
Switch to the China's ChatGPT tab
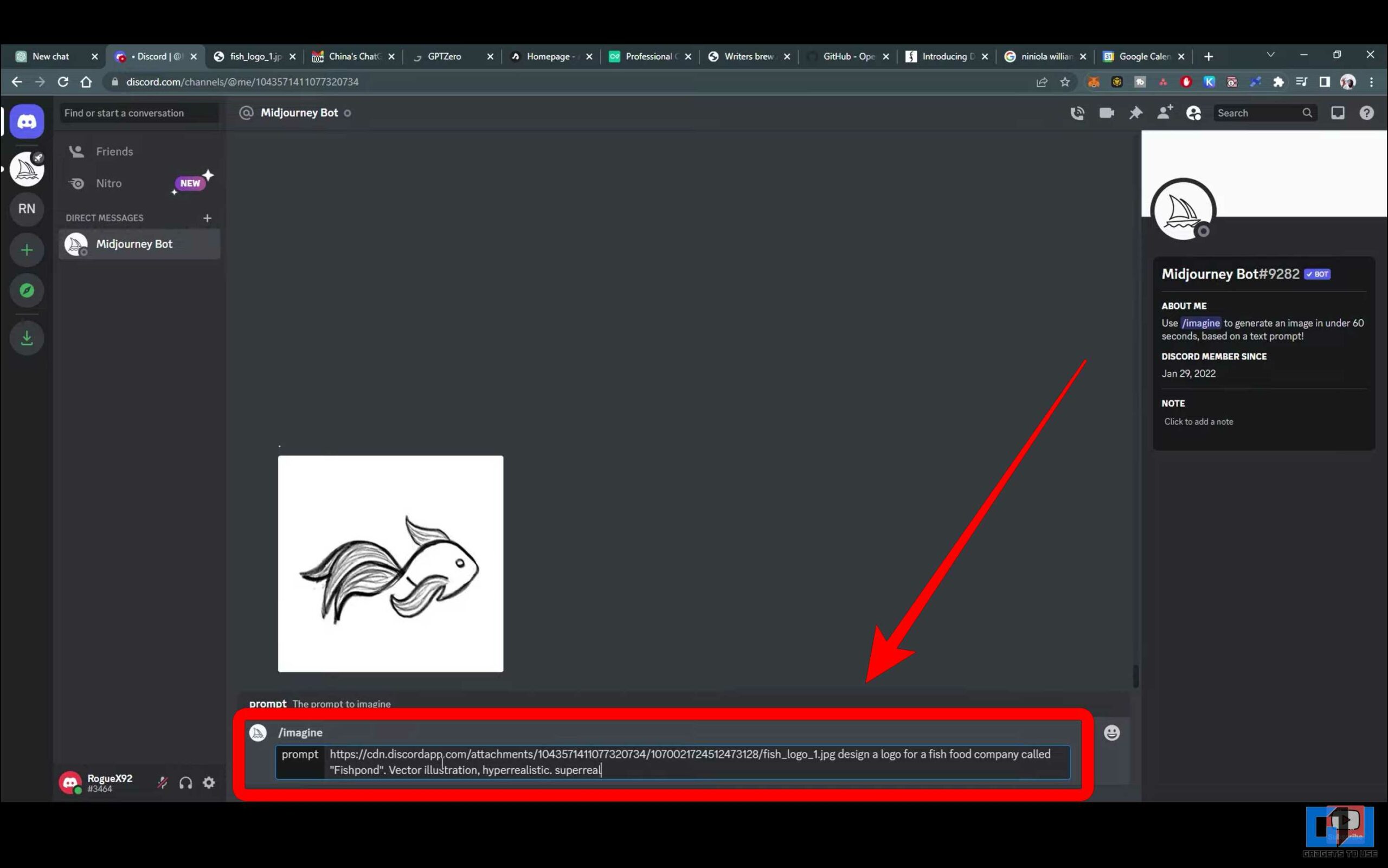click(x=354, y=56)
